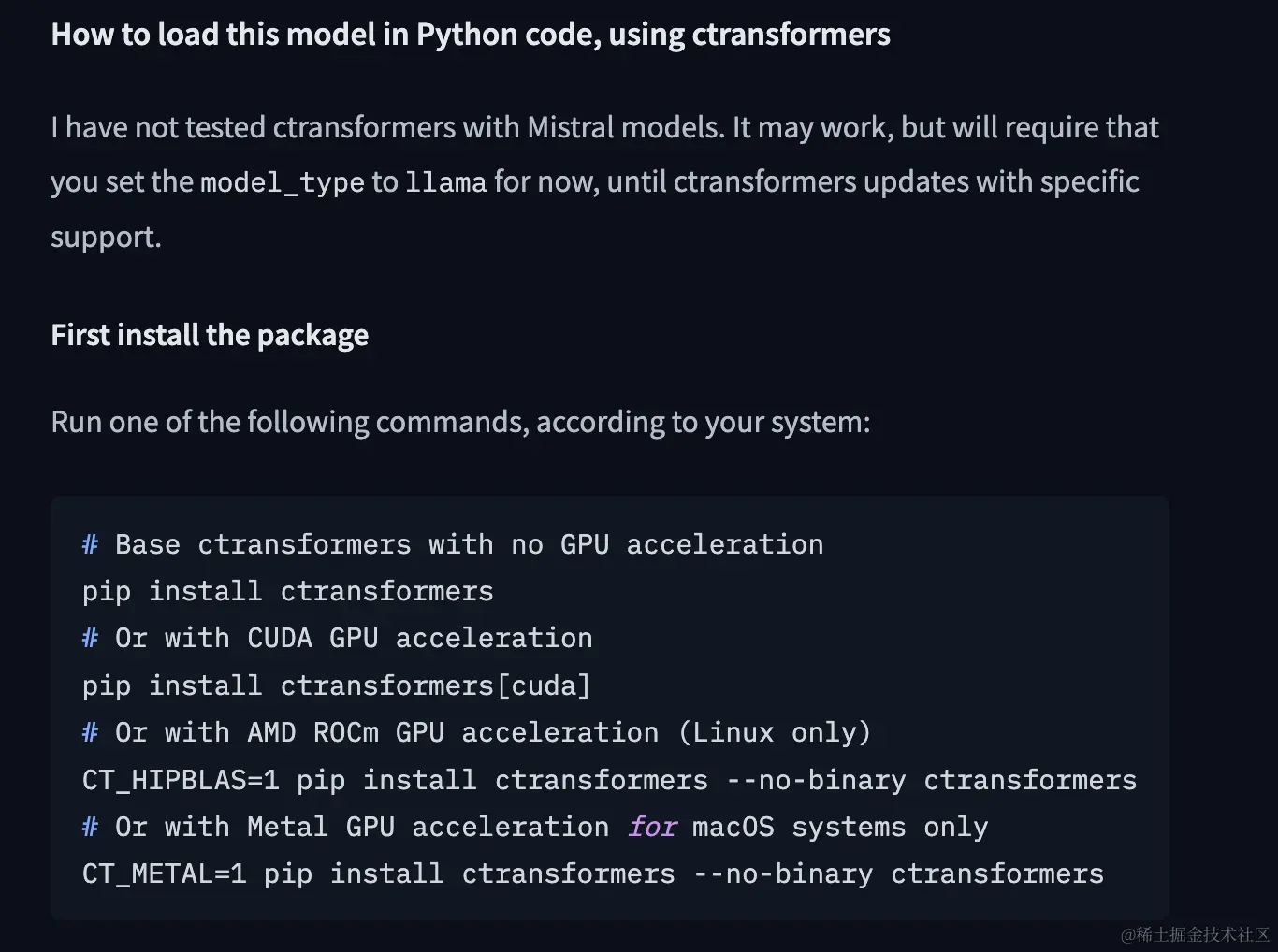Click the heading about loading with ctransformers
This screenshot has height=952, width=1278.
[x=471, y=35]
